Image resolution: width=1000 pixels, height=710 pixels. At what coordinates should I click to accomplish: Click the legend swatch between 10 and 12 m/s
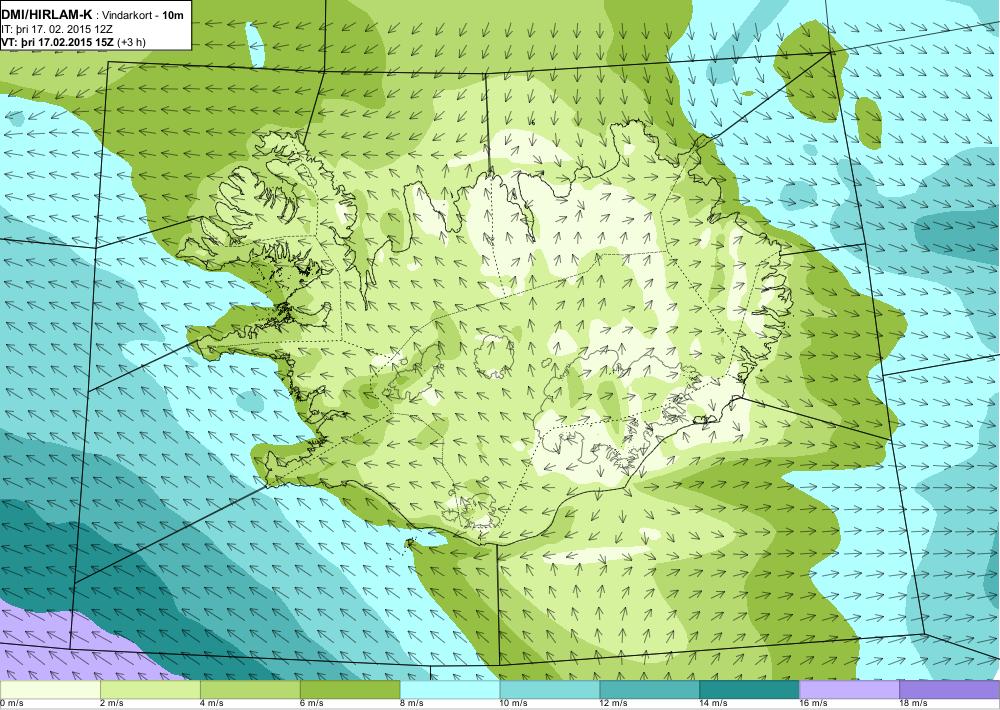(550, 690)
